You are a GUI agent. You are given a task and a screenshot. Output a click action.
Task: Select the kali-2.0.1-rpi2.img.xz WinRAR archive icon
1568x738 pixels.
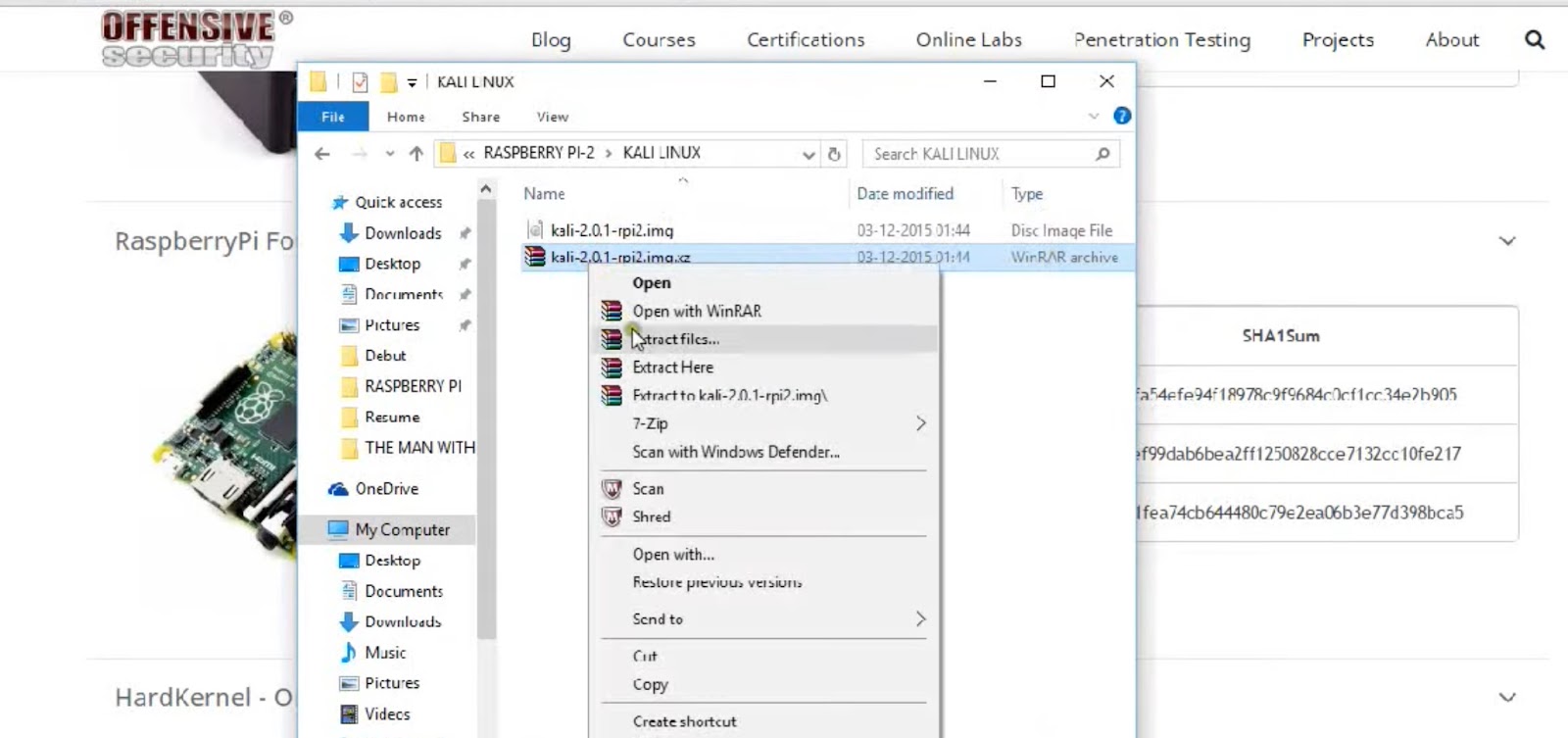tap(534, 257)
